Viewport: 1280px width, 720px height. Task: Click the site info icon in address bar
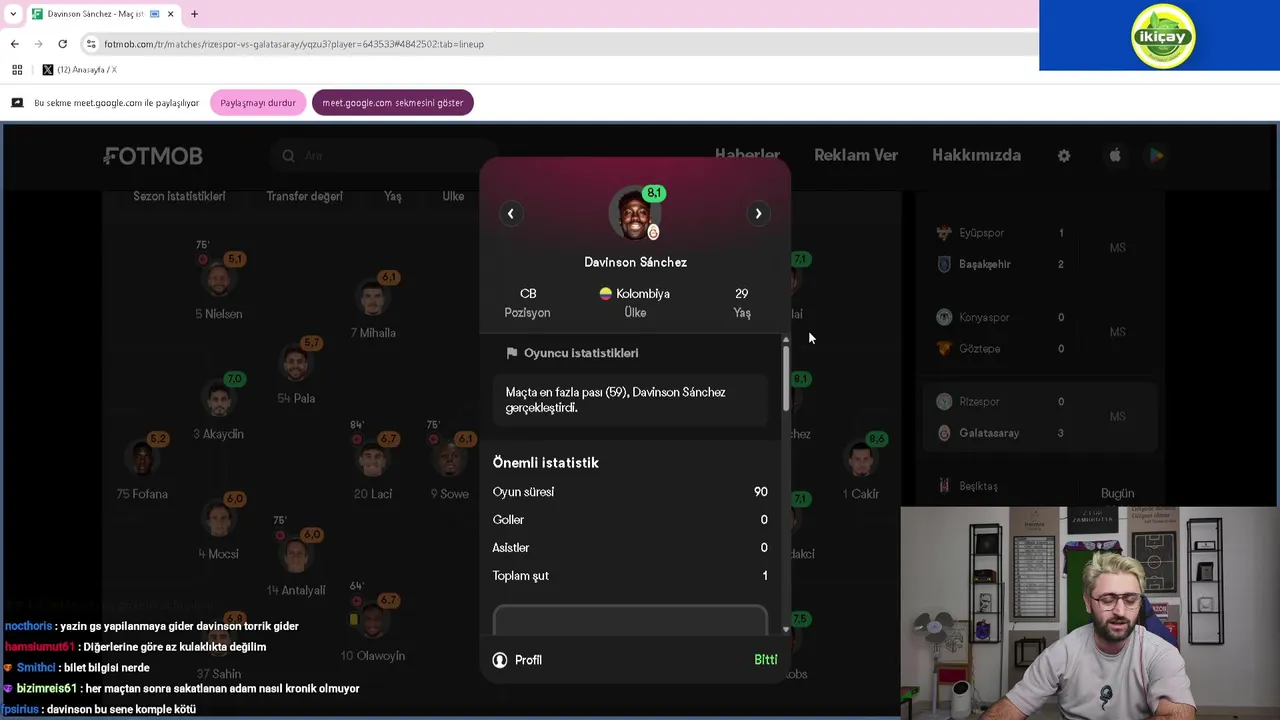[91, 44]
